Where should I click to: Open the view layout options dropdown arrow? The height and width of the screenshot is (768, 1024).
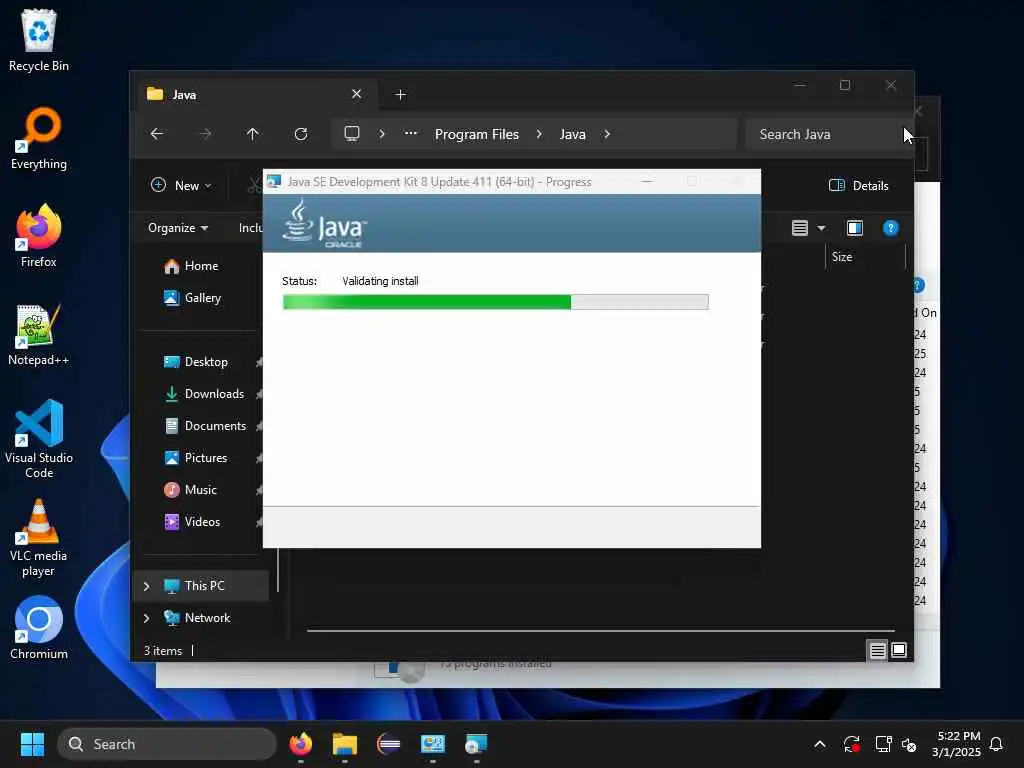(x=822, y=228)
